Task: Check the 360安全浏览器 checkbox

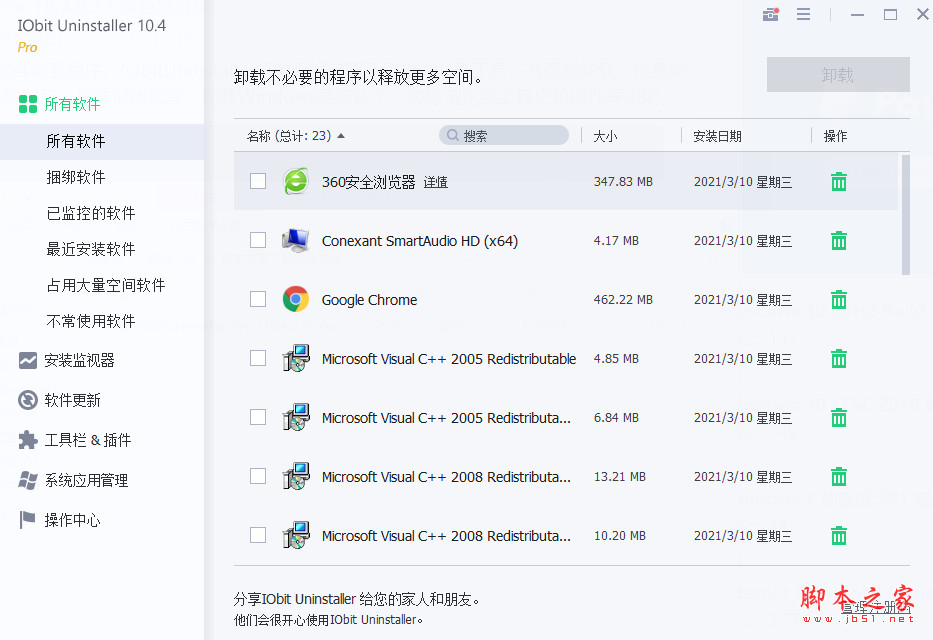Action: coord(258,181)
